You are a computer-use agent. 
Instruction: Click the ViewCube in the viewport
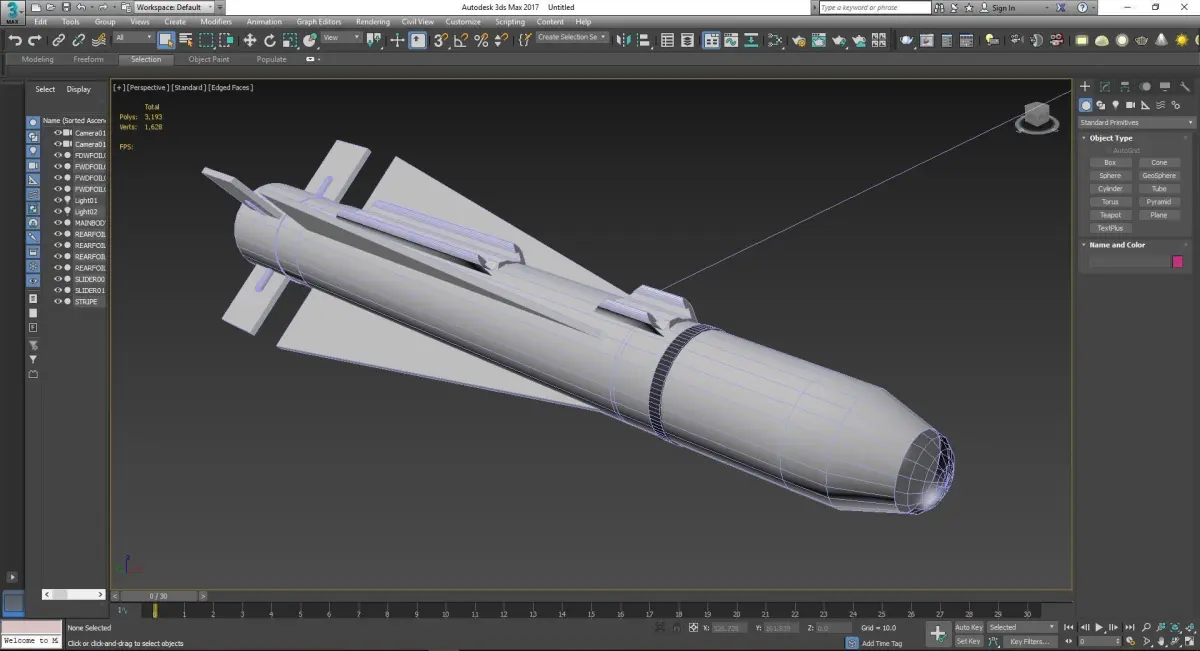pyautogui.click(x=1037, y=117)
